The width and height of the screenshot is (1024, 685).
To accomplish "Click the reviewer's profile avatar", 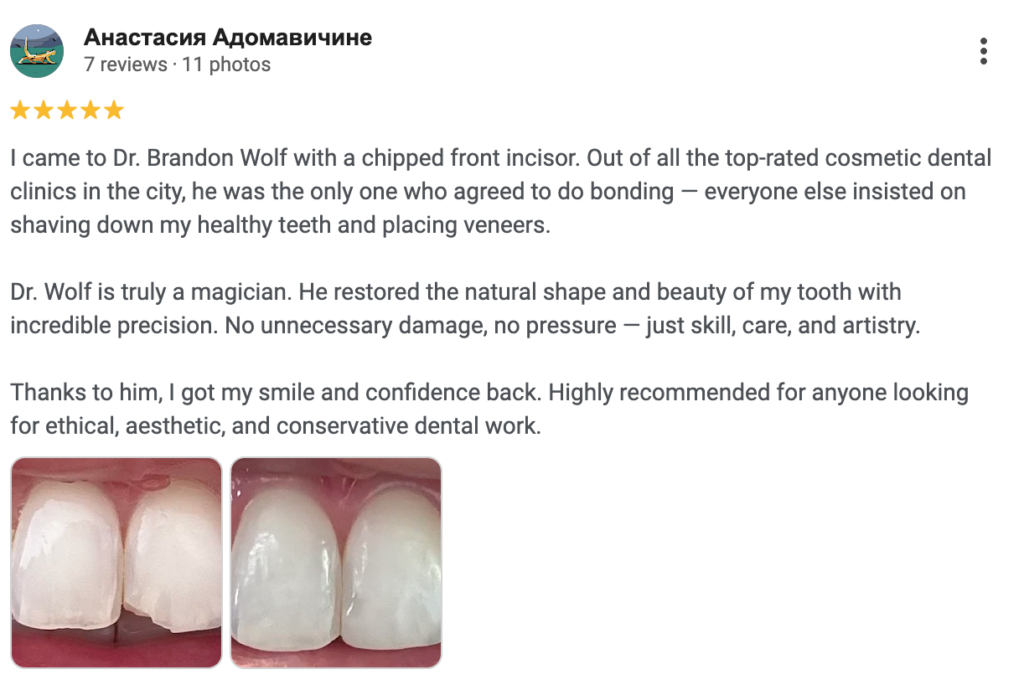I will (x=37, y=51).
